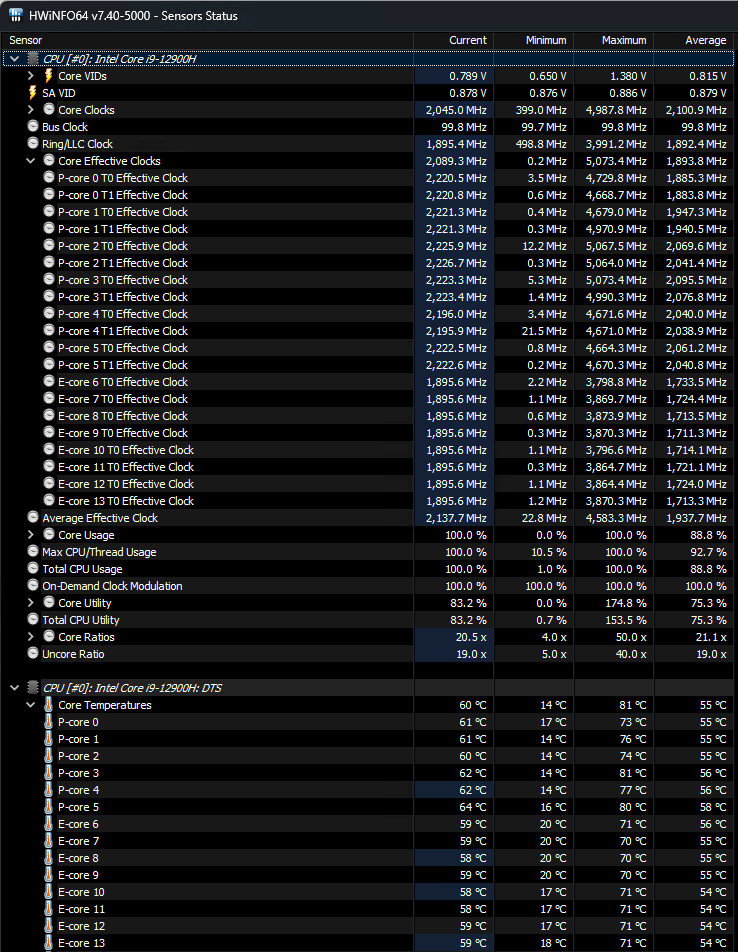
Task: Click the Core Utility maximum value 174.8 %
Action: click(x=626, y=603)
